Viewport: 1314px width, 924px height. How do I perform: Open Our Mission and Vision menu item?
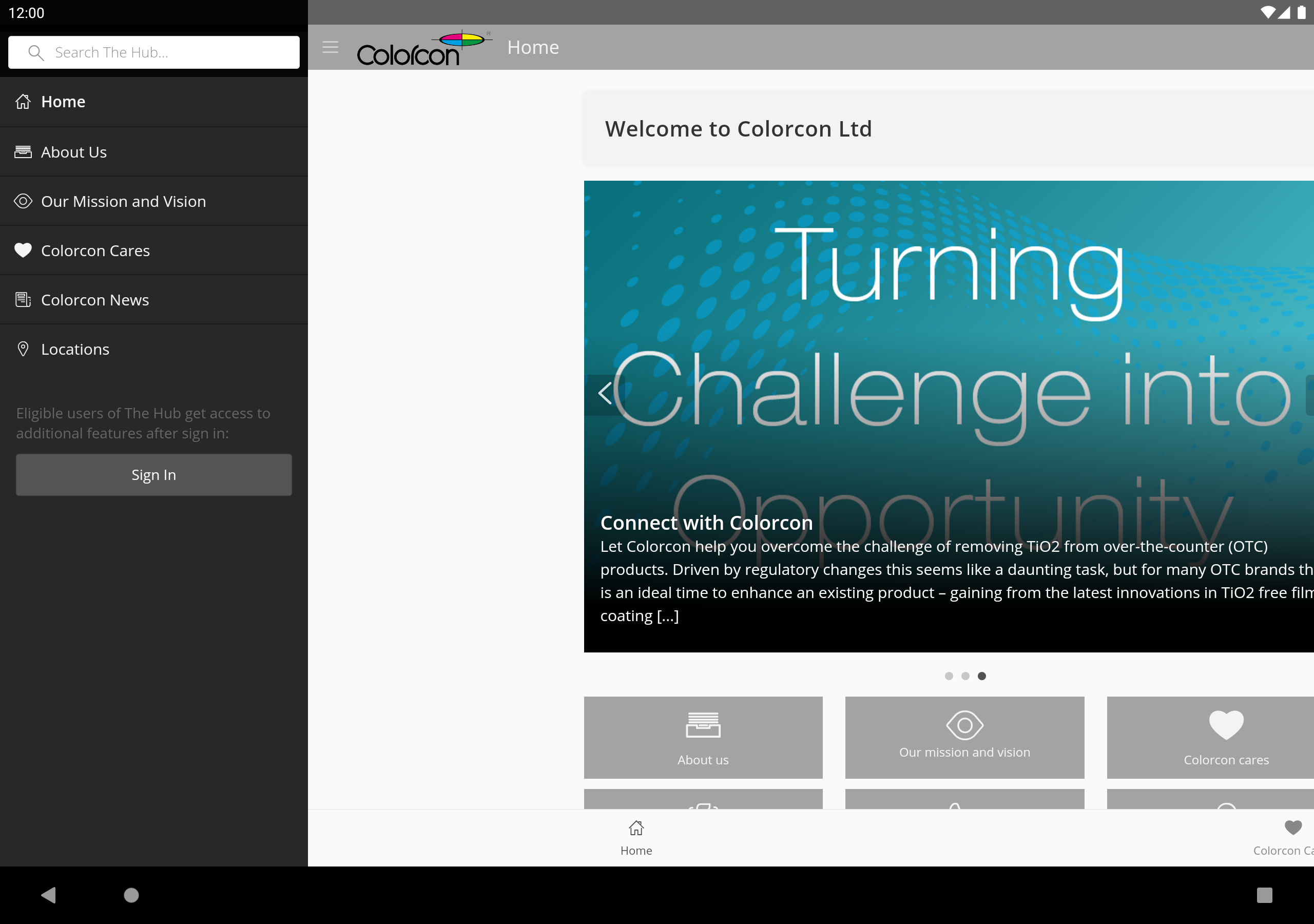tap(154, 201)
